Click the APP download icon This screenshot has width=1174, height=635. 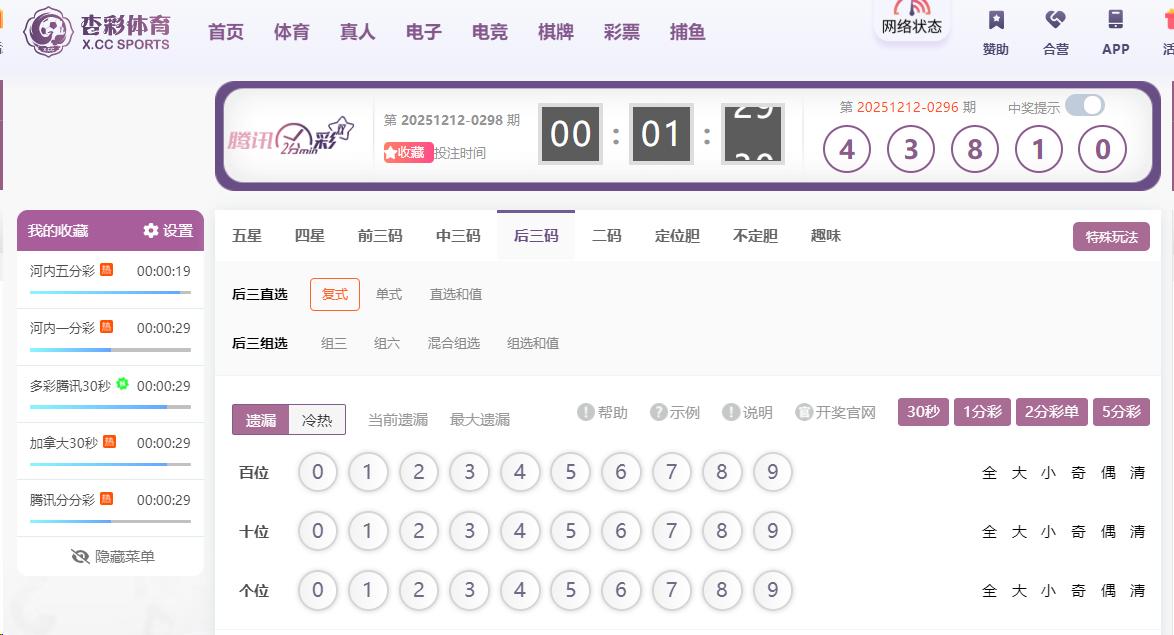[x=1115, y=21]
